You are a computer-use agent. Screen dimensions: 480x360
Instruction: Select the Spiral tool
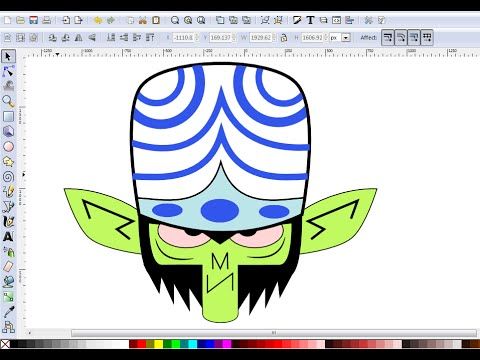point(8,177)
